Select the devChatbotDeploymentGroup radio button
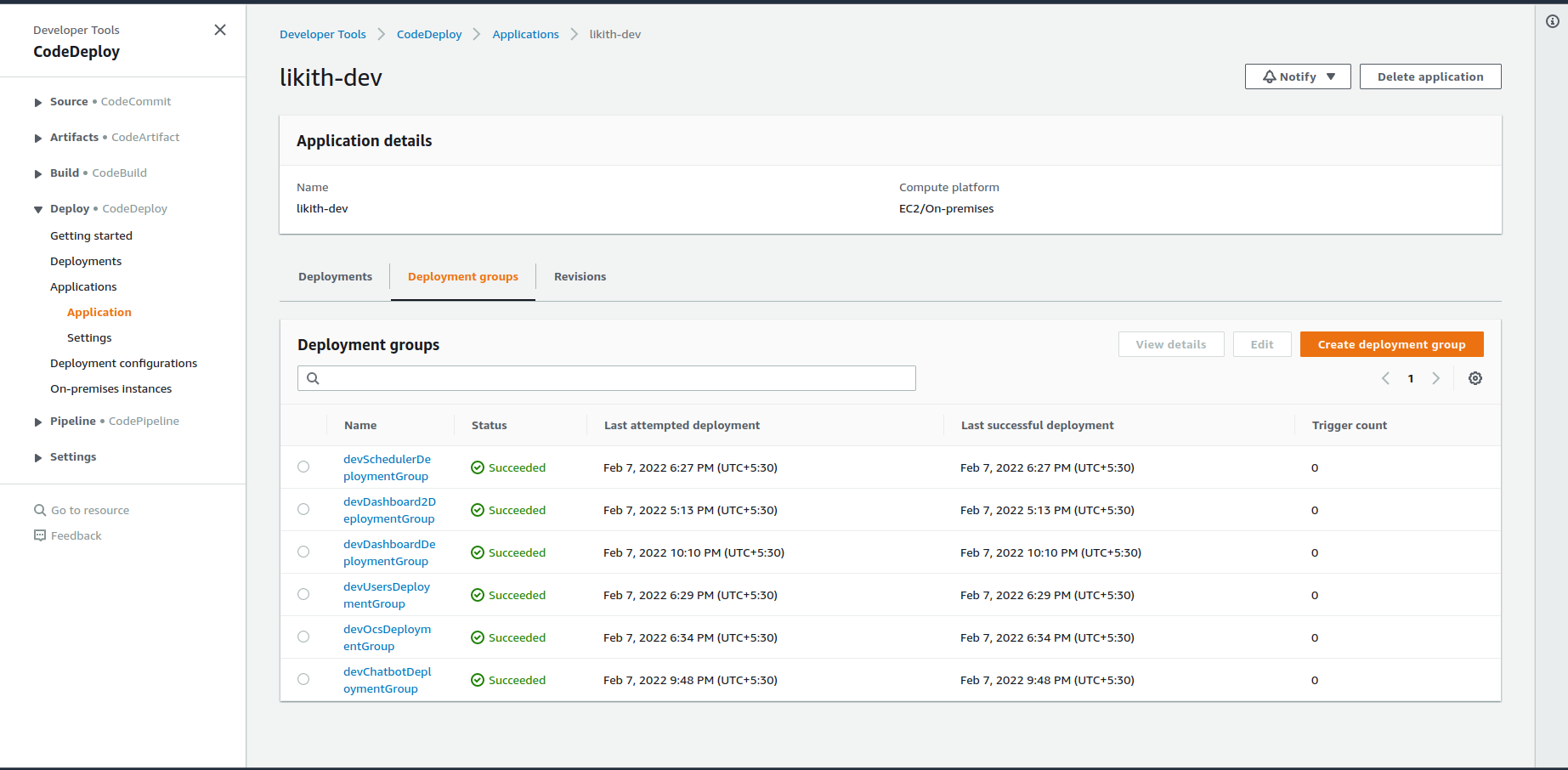 tap(303, 678)
